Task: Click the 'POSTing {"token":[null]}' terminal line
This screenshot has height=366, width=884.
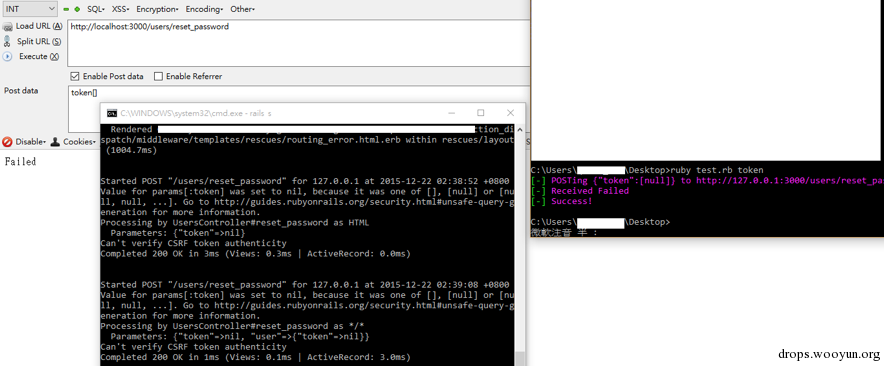Action: [707, 180]
